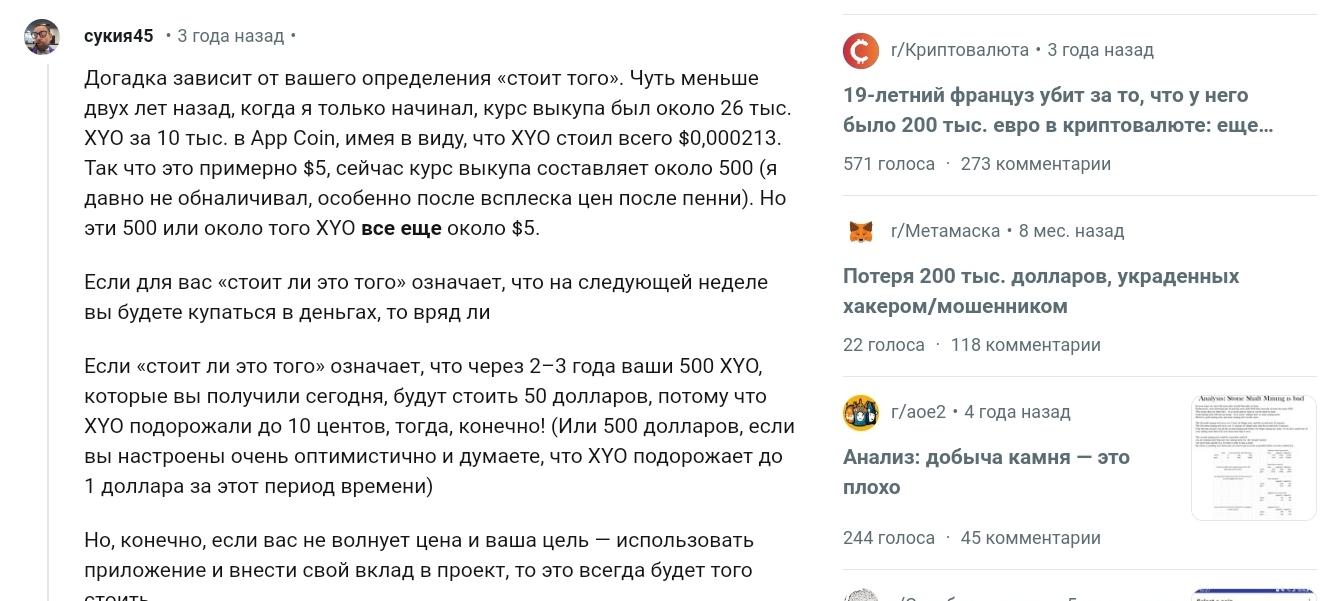
Task: Click the сукия45 comment timestamp "3 года назад"
Action: click(230, 36)
